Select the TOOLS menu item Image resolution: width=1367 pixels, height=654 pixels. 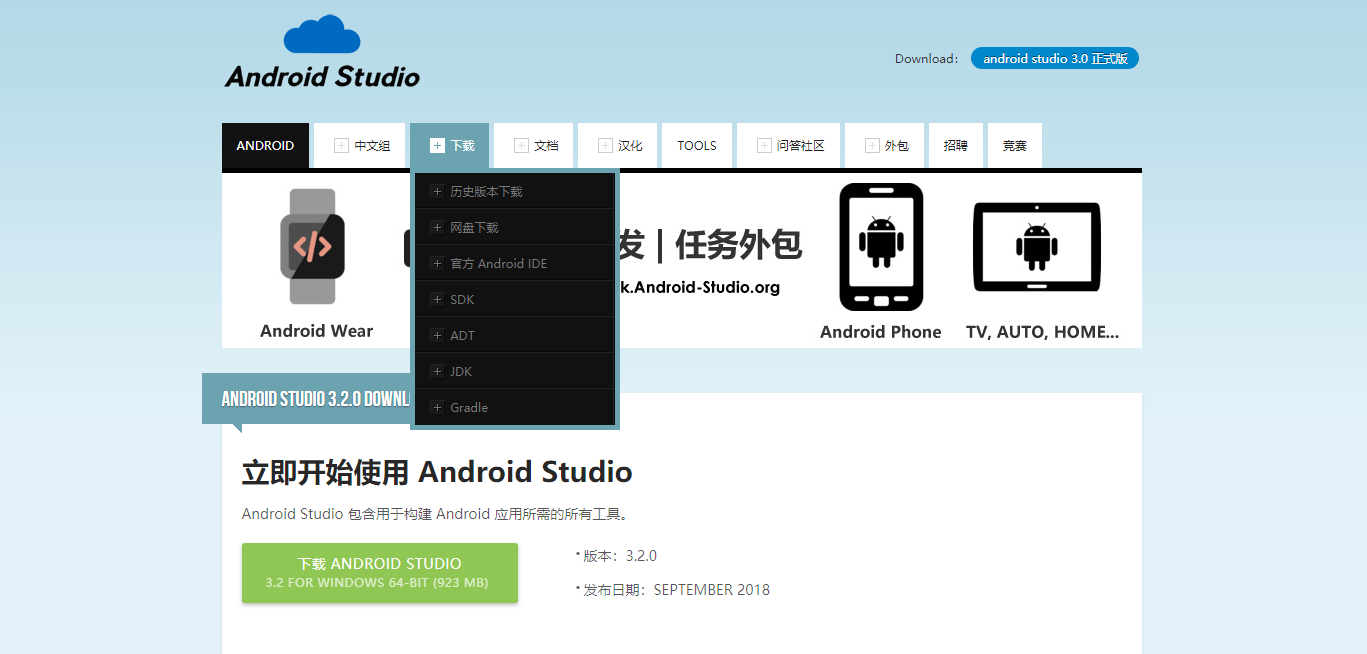[696, 145]
